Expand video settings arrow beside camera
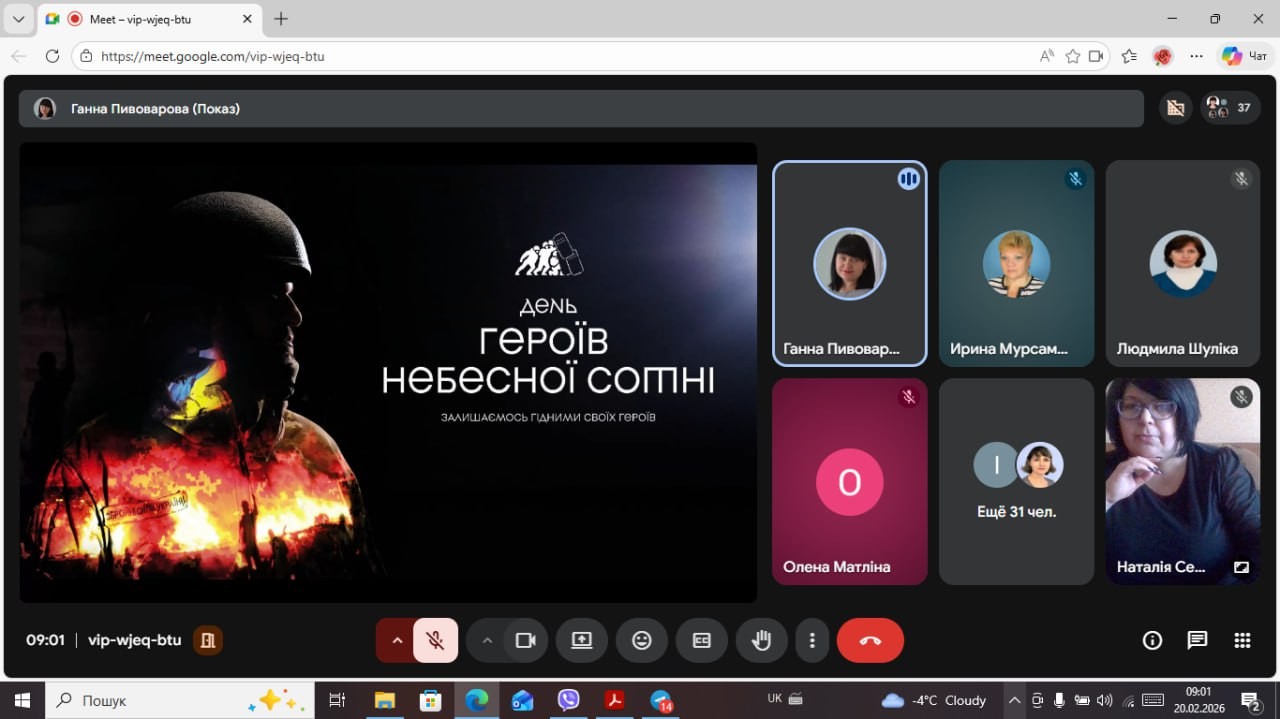Image resolution: width=1280 pixels, height=719 pixels. [x=487, y=641]
